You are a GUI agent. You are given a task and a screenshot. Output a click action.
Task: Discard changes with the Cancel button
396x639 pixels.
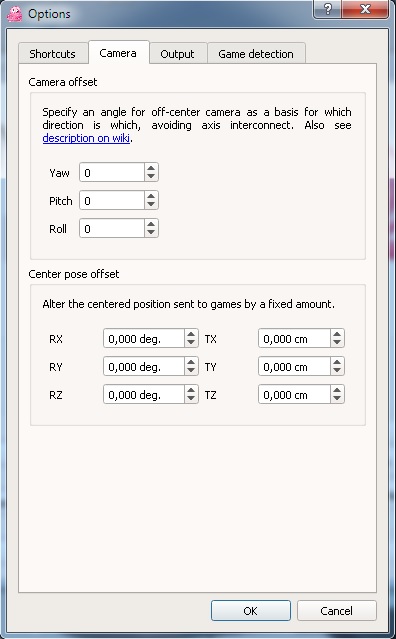(x=337, y=610)
